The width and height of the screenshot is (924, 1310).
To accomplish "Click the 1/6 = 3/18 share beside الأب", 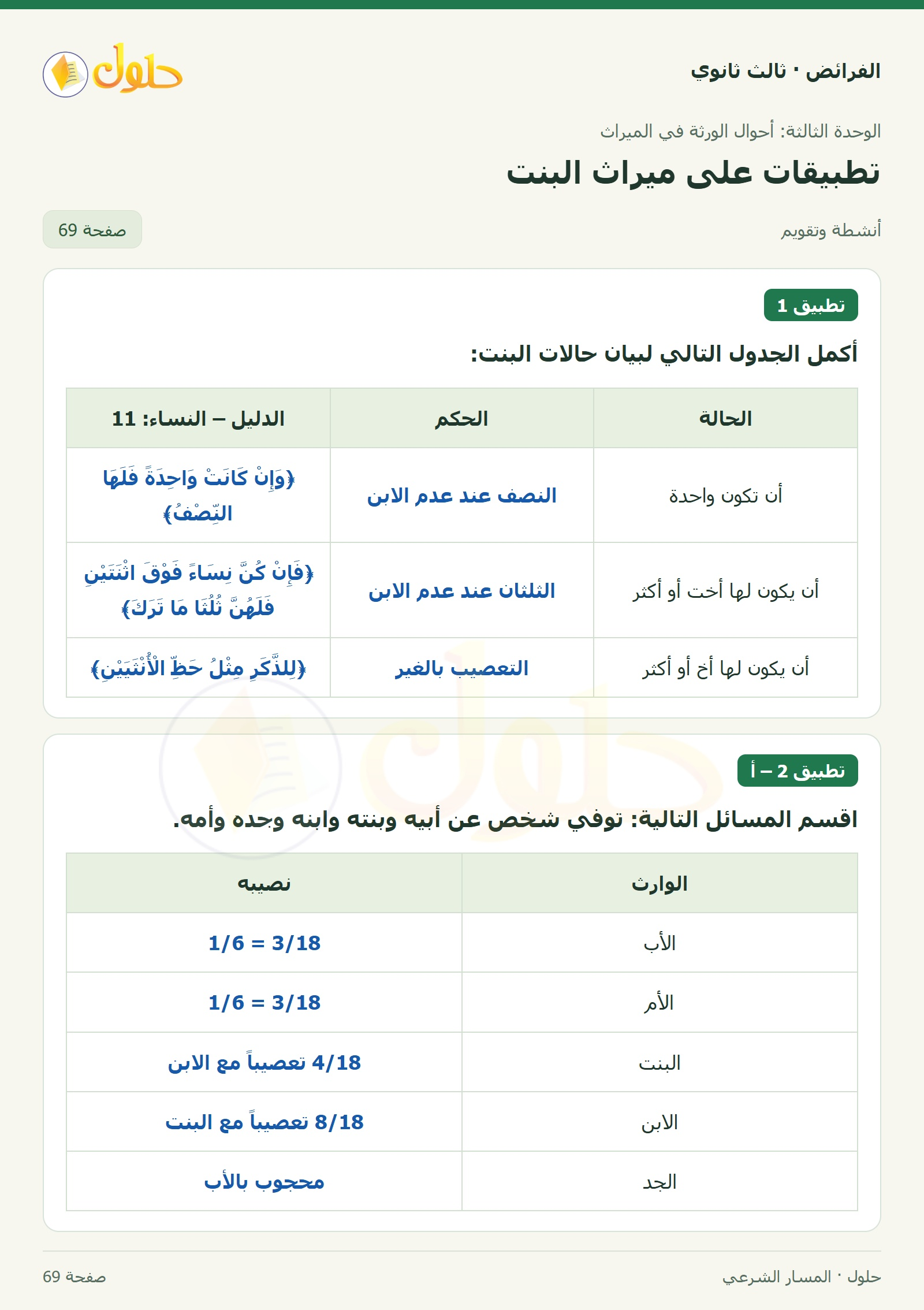I will click(x=264, y=943).
